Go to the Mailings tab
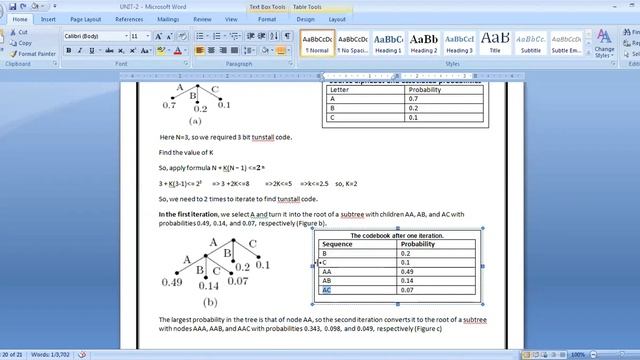 [168, 19]
